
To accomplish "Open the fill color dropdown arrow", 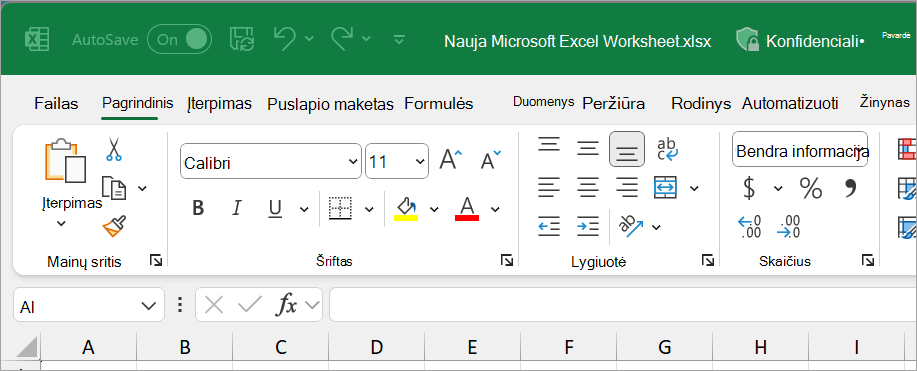I will tap(434, 209).
